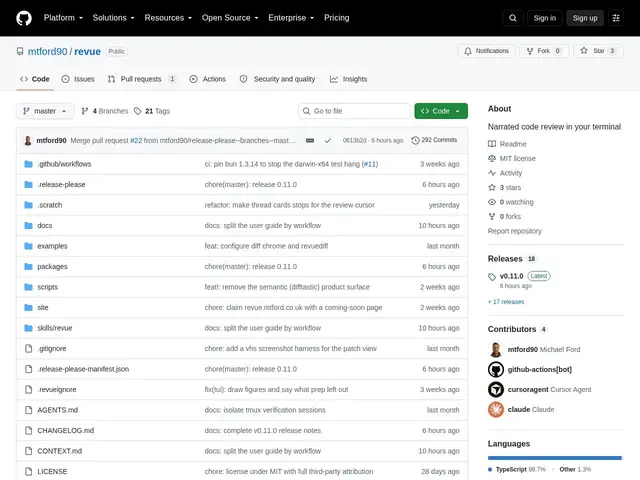Switch to the Pull requests tab
The height and width of the screenshot is (480, 640).
(142, 79)
